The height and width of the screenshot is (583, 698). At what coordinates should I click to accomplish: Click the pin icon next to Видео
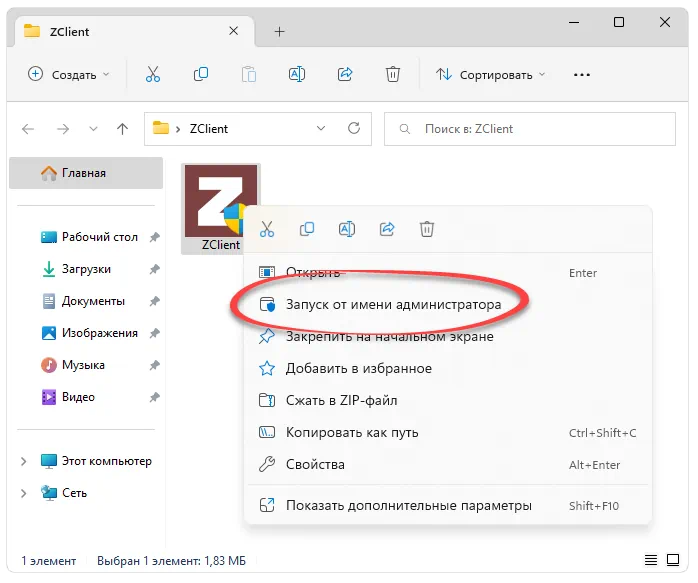coord(154,397)
